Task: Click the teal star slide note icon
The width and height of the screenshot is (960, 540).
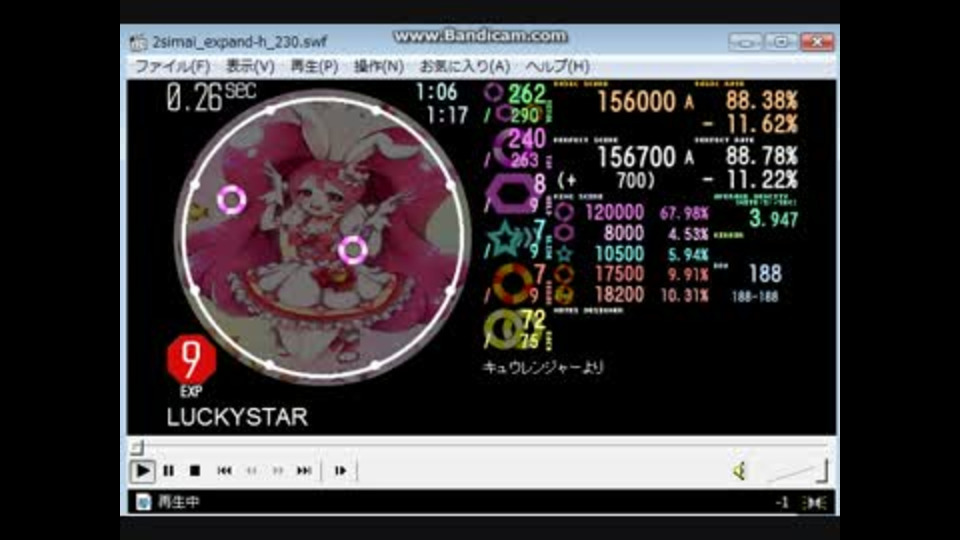Action: [x=507, y=239]
